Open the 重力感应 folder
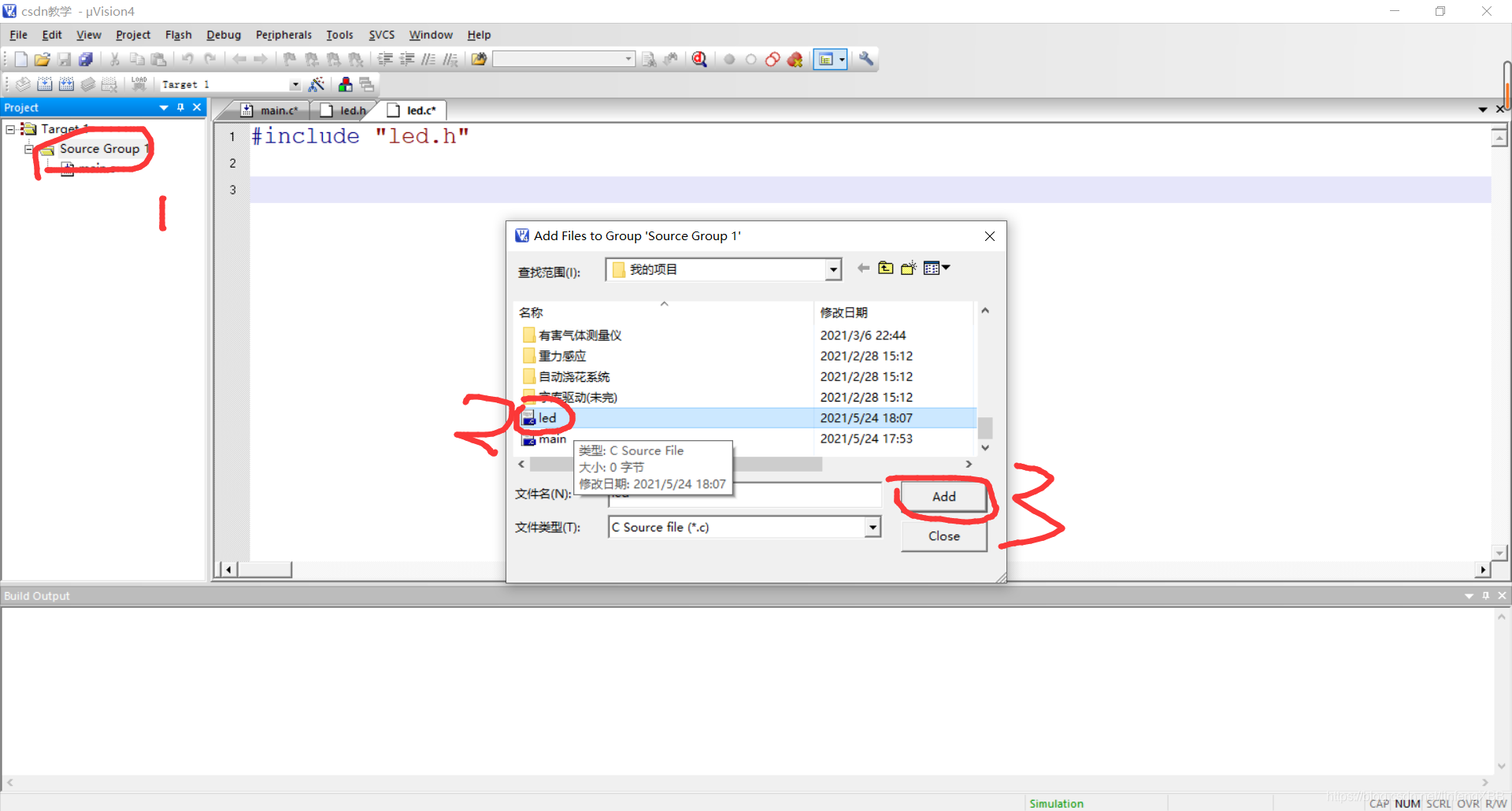The width and height of the screenshot is (1512, 811). [554, 356]
